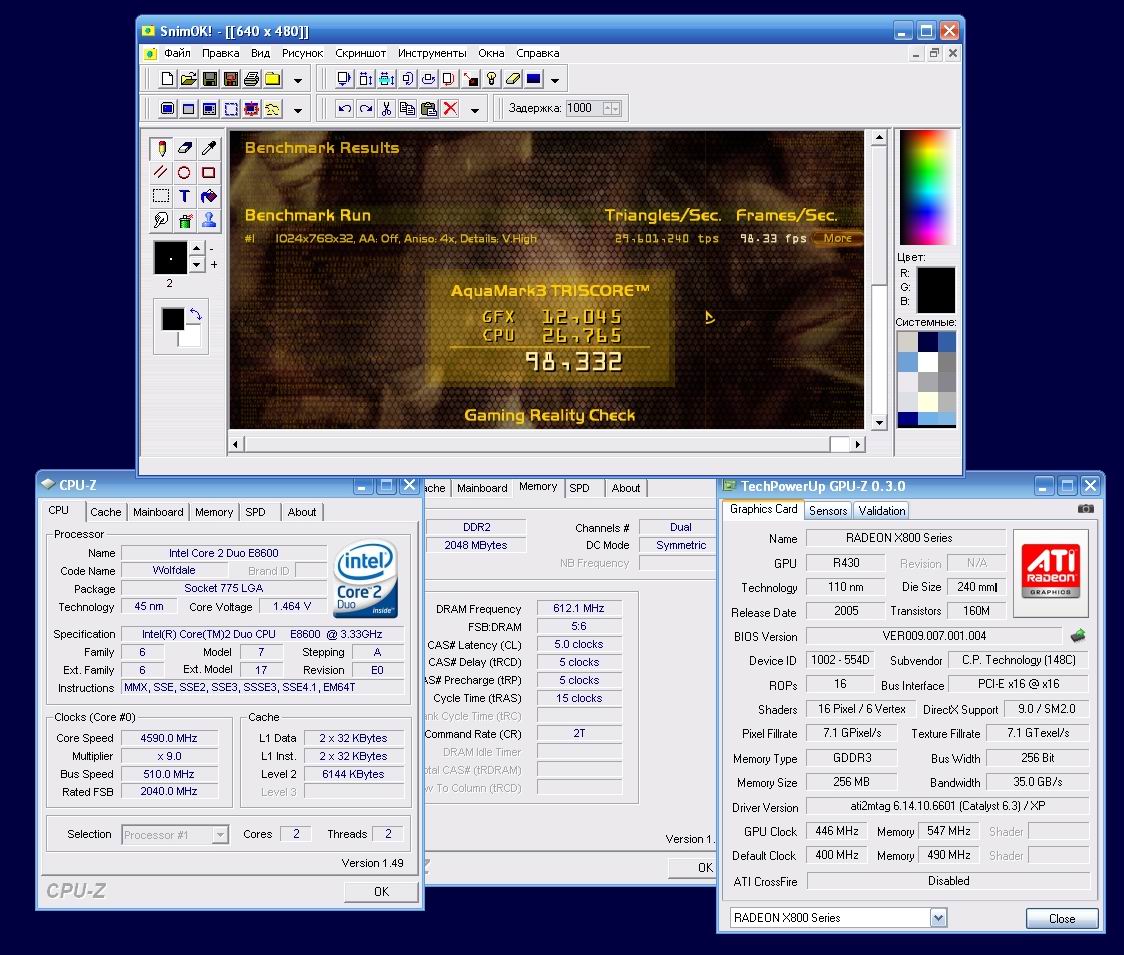Click the vertical scrollbar down arrow
1124x955 pixels.
pyautogui.click(x=879, y=423)
